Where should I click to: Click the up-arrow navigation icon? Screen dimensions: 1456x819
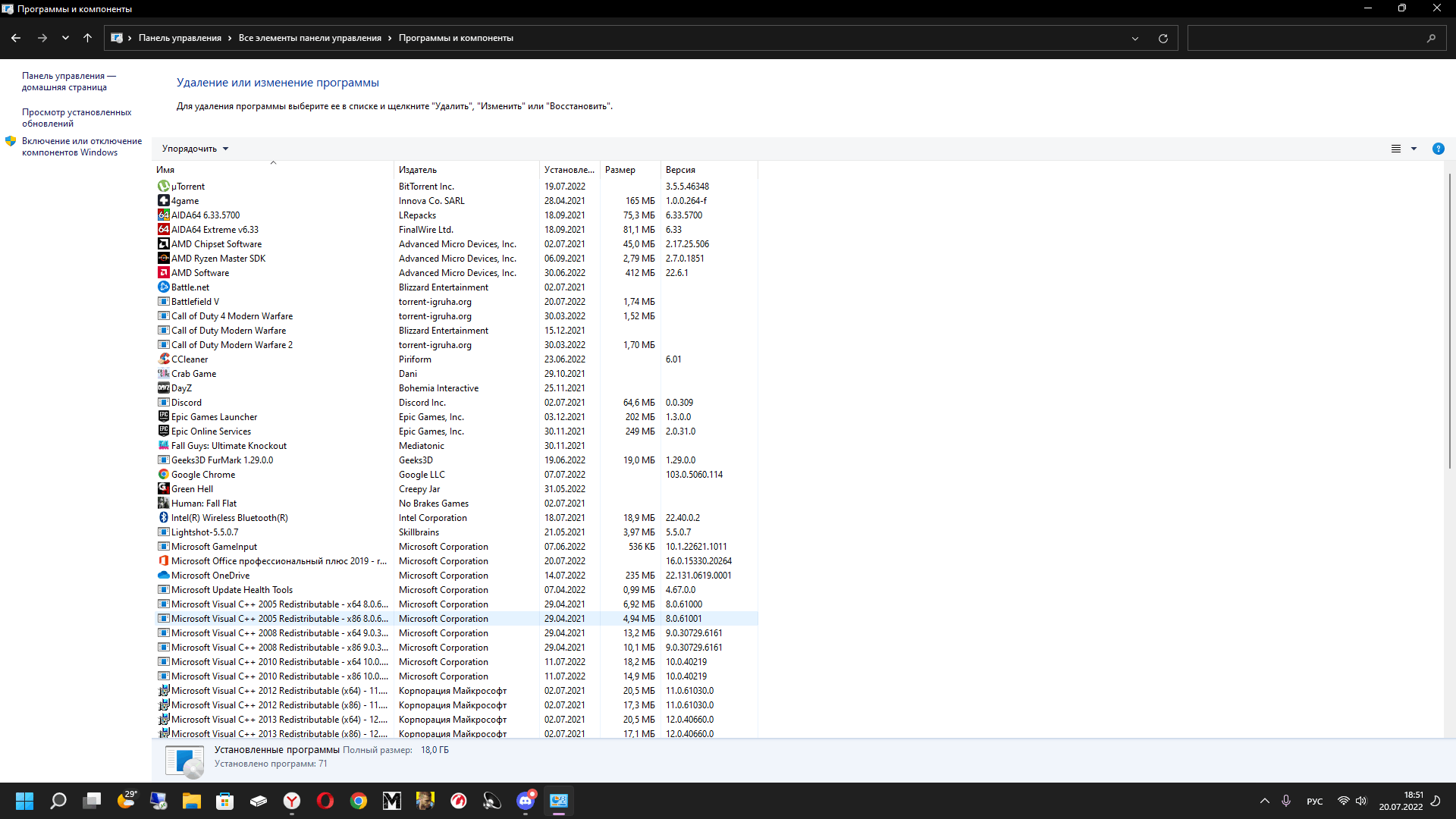(x=87, y=38)
